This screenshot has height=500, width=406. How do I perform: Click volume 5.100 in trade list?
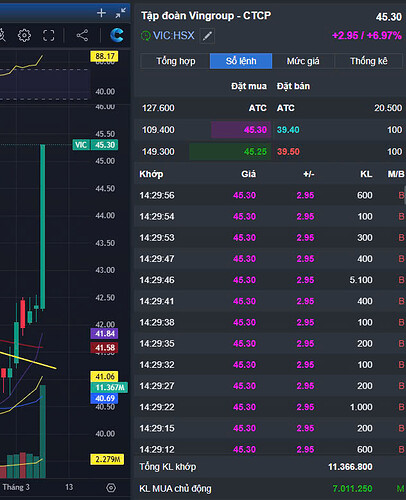(x=361, y=280)
